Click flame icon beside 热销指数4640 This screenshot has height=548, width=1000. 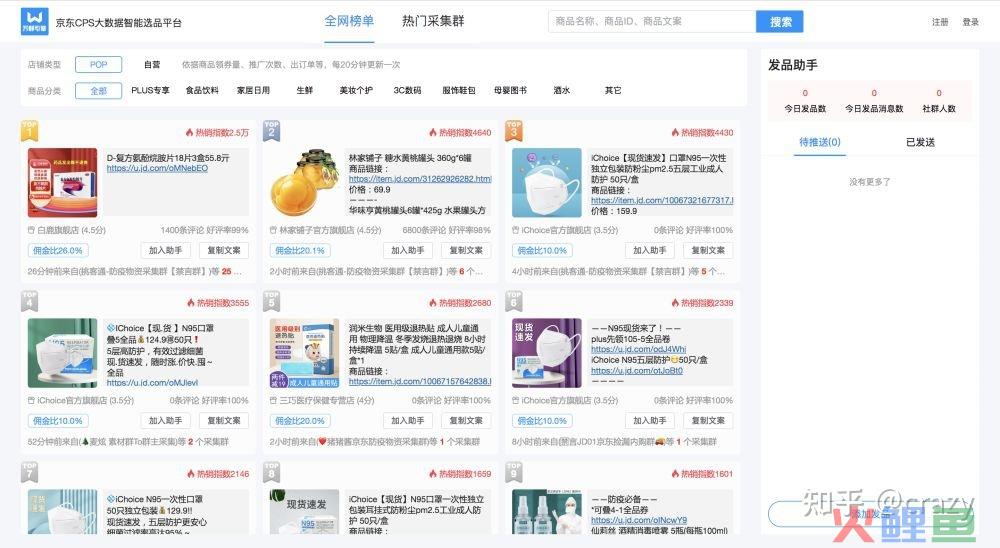tap(433, 133)
